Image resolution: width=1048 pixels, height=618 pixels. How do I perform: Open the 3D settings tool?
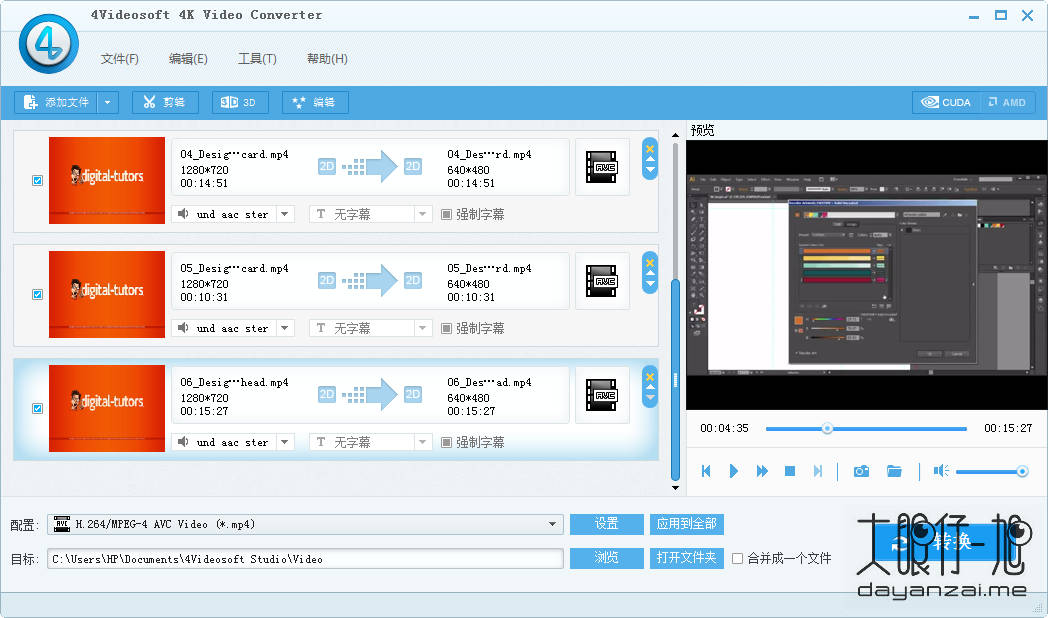pos(240,102)
